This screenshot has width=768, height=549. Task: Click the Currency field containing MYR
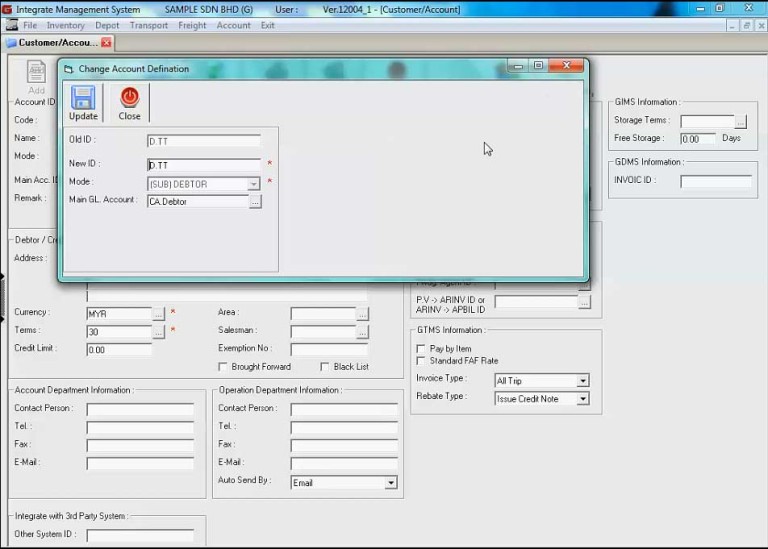[x=119, y=313]
